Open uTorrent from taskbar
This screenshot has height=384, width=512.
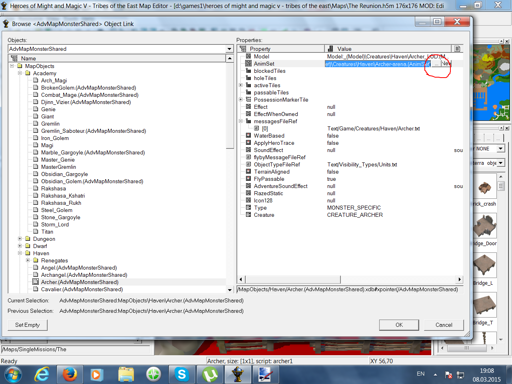(x=210, y=375)
